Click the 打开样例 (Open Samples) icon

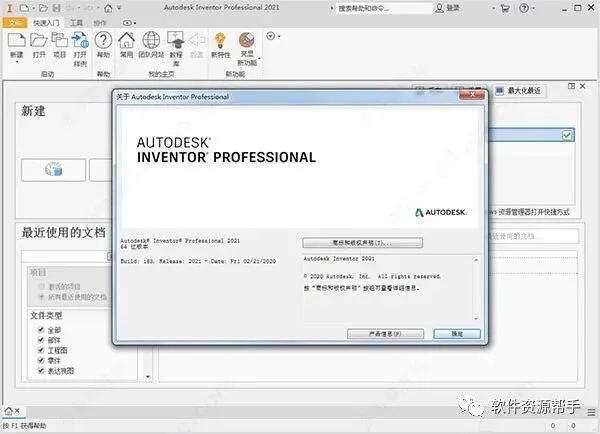[x=80, y=40]
